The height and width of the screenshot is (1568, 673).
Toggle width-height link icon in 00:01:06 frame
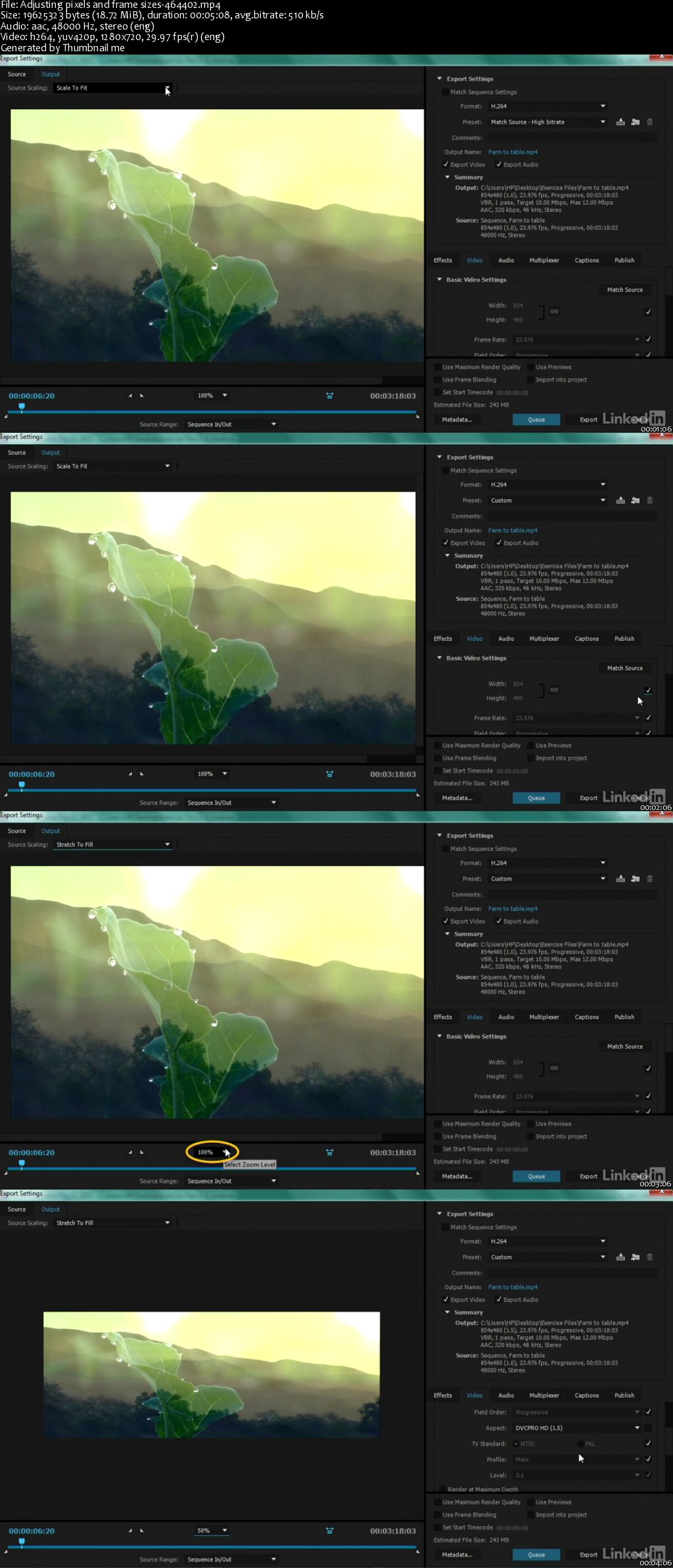554,311
